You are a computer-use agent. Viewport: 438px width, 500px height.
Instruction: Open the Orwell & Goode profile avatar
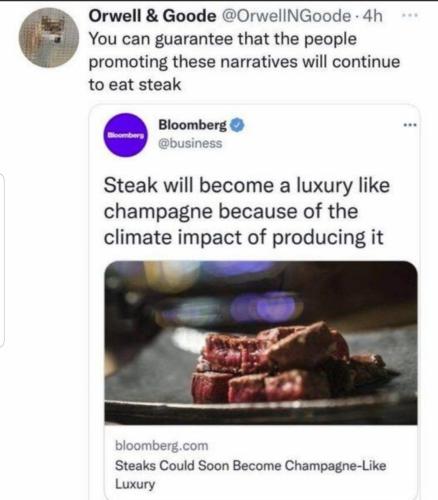(49, 38)
